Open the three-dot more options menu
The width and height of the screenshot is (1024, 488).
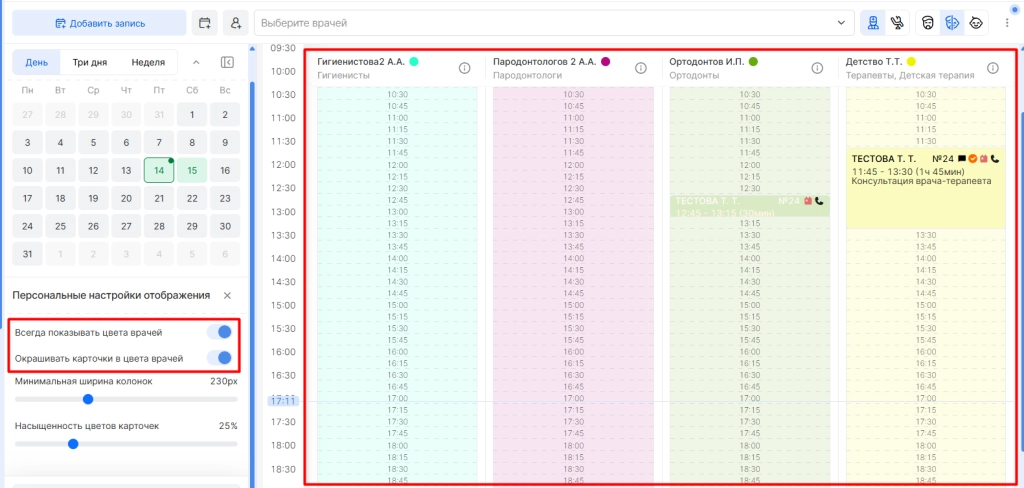tap(1007, 23)
